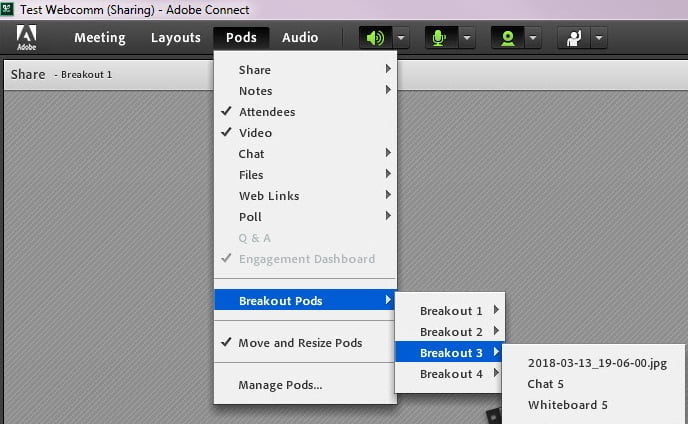Open the Layouts menu
The width and height of the screenshot is (688, 424).
[176, 38]
